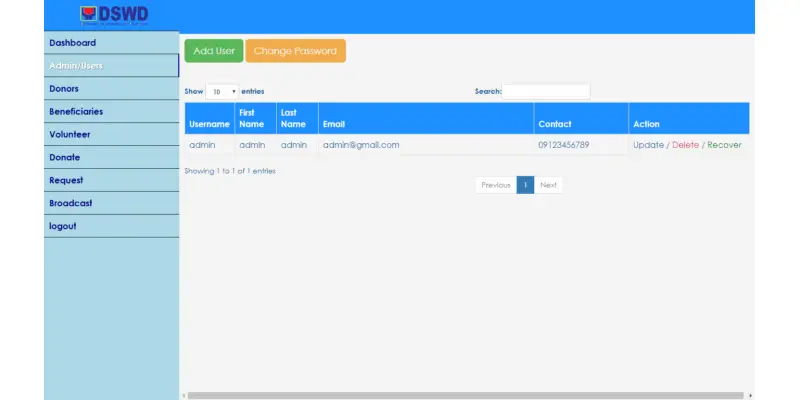
Task: Click the DSWD logo in header
Action: (114, 16)
